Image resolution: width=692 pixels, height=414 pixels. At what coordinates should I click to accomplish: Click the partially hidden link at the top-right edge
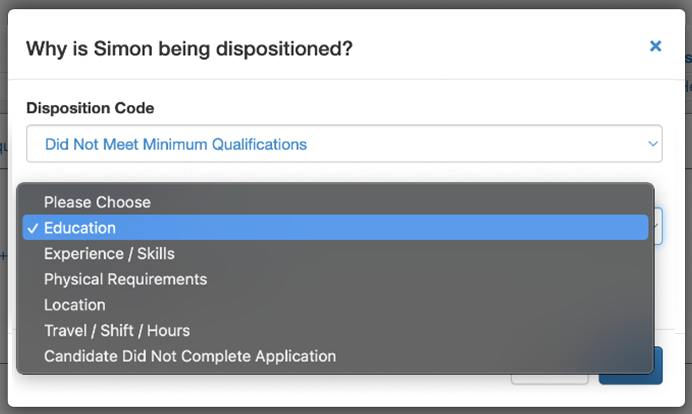tap(688, 58)
